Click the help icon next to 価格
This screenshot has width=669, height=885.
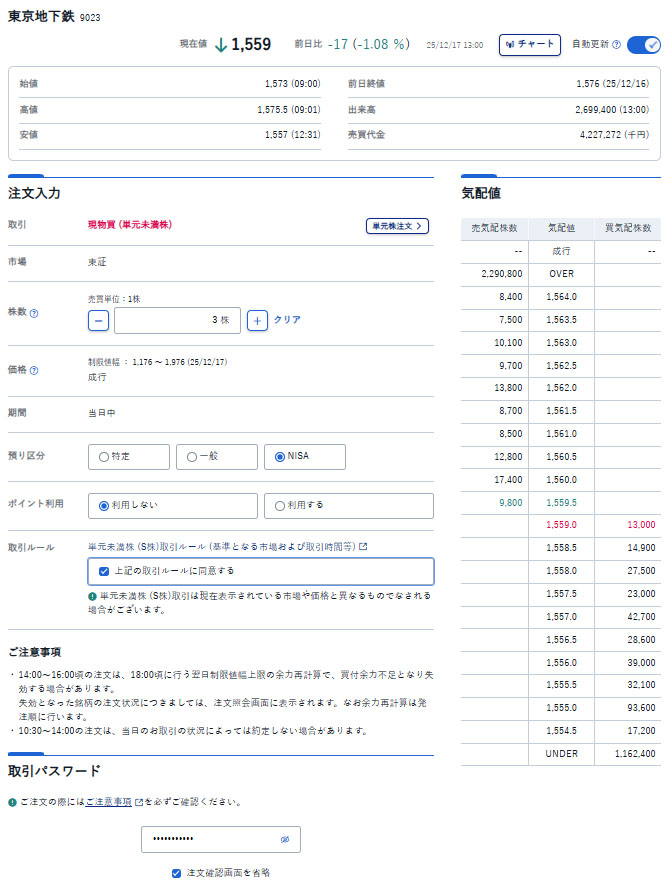[x=34, y=370]
